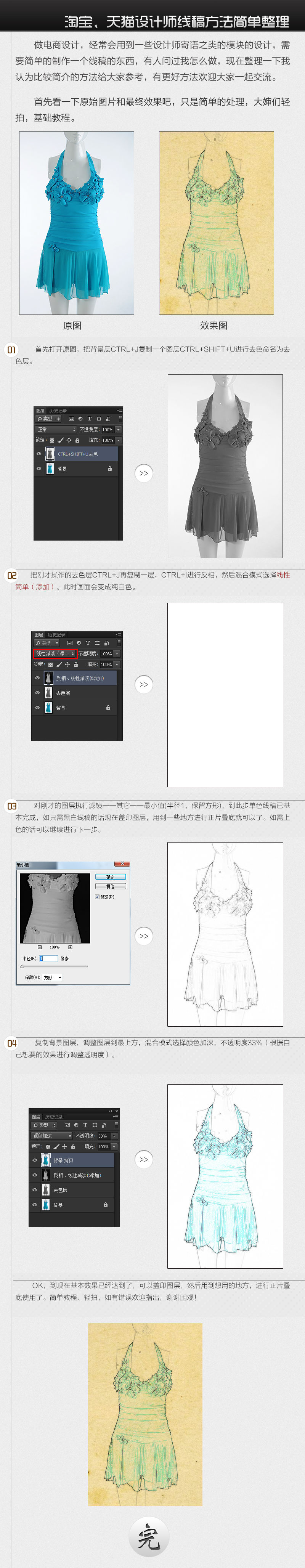Click lock position icon in step 02 panel
Screen dimensions: 305x1568
click(67, 664)
